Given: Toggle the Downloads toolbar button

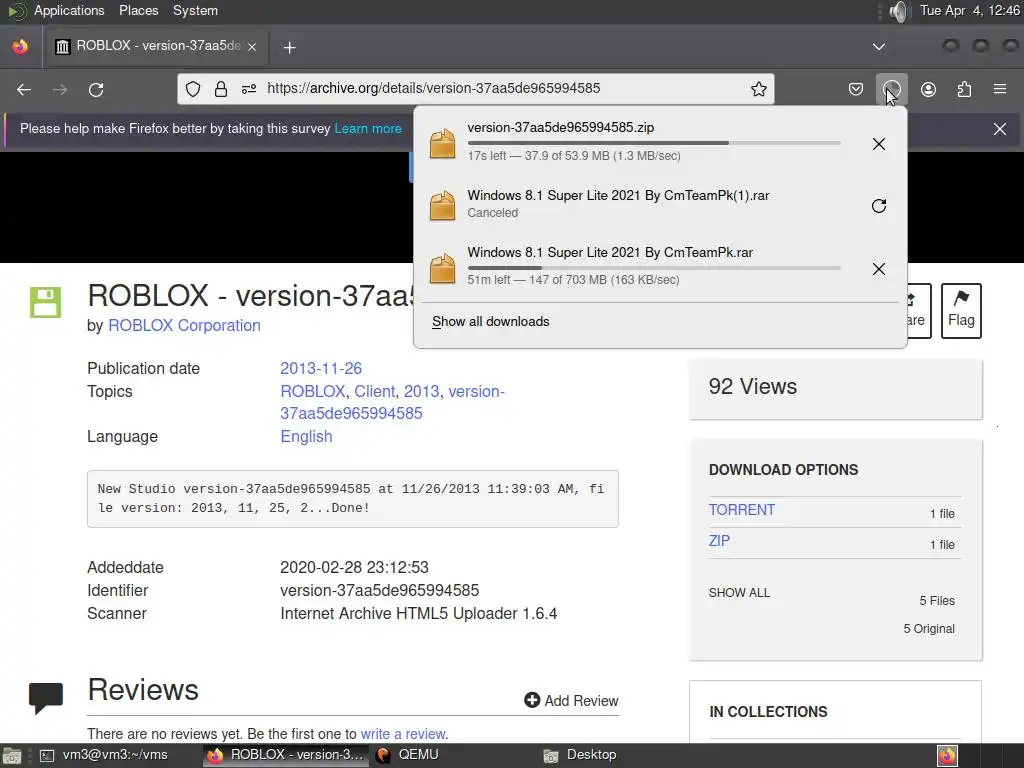Looking at the screenshot, I should [x=891, y=89].
